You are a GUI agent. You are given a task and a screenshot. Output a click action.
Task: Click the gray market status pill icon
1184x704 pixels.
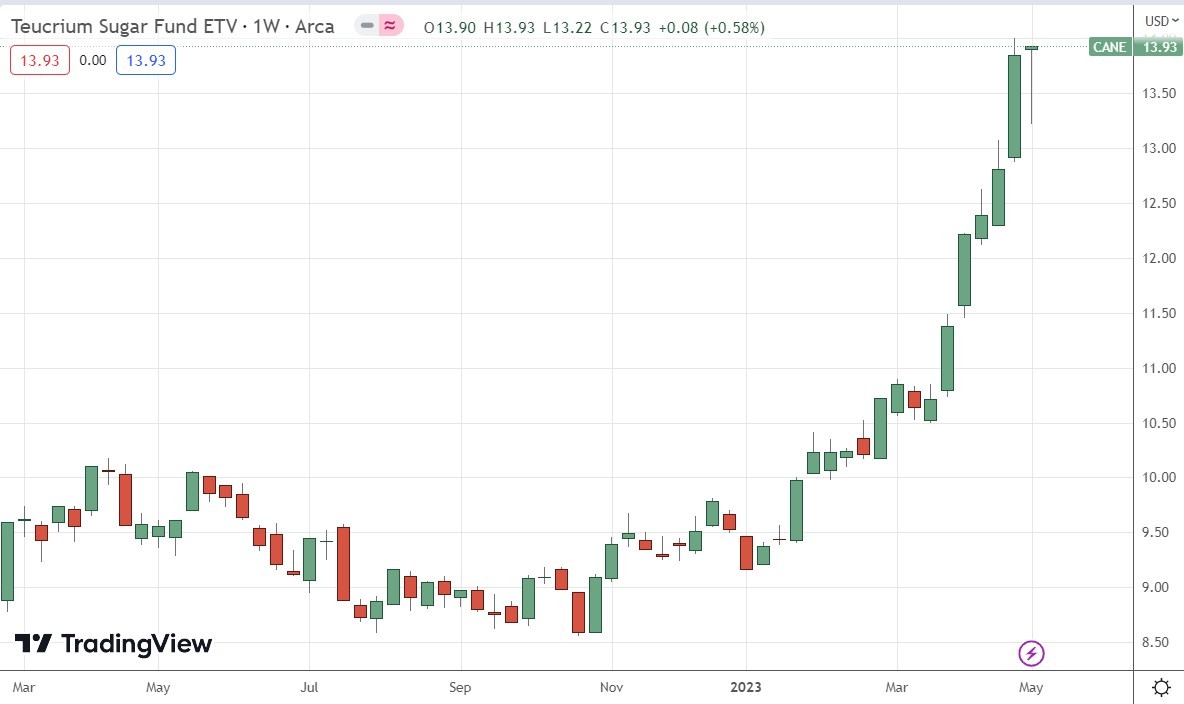[x=369, y=27]
